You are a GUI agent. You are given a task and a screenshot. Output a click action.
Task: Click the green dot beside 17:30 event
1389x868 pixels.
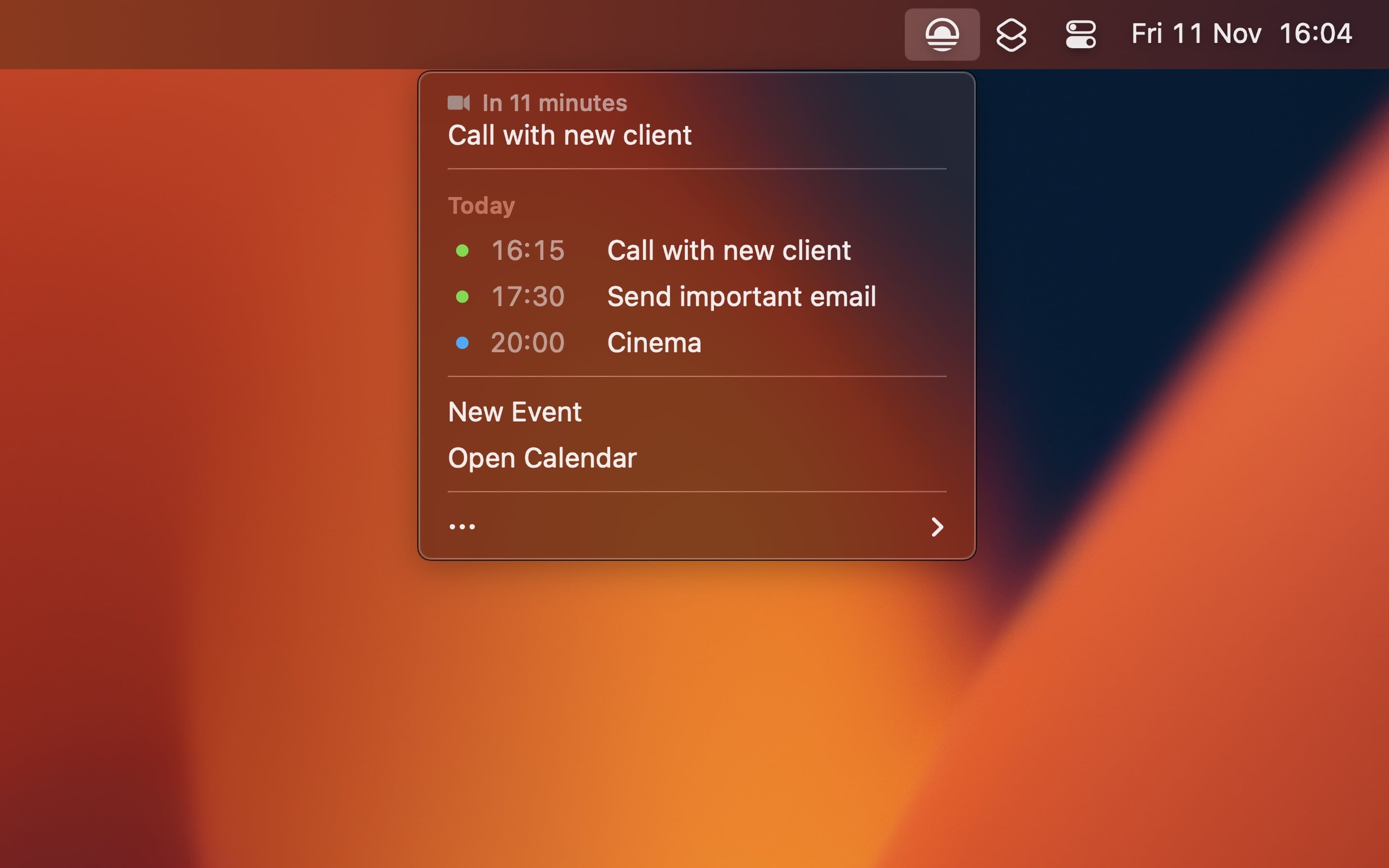pos(463,296)
